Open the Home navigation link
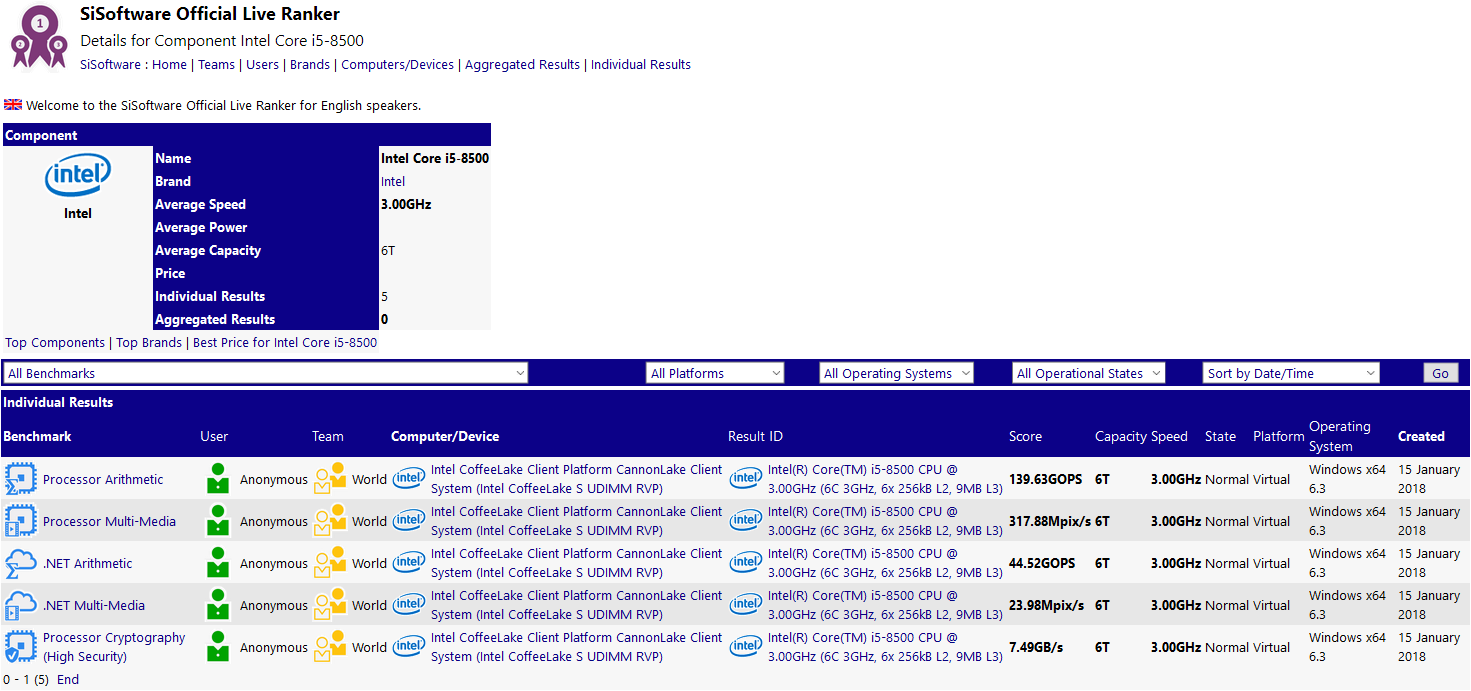Image resolution: width=1471 pixels, height=691 pixels. 169,64
